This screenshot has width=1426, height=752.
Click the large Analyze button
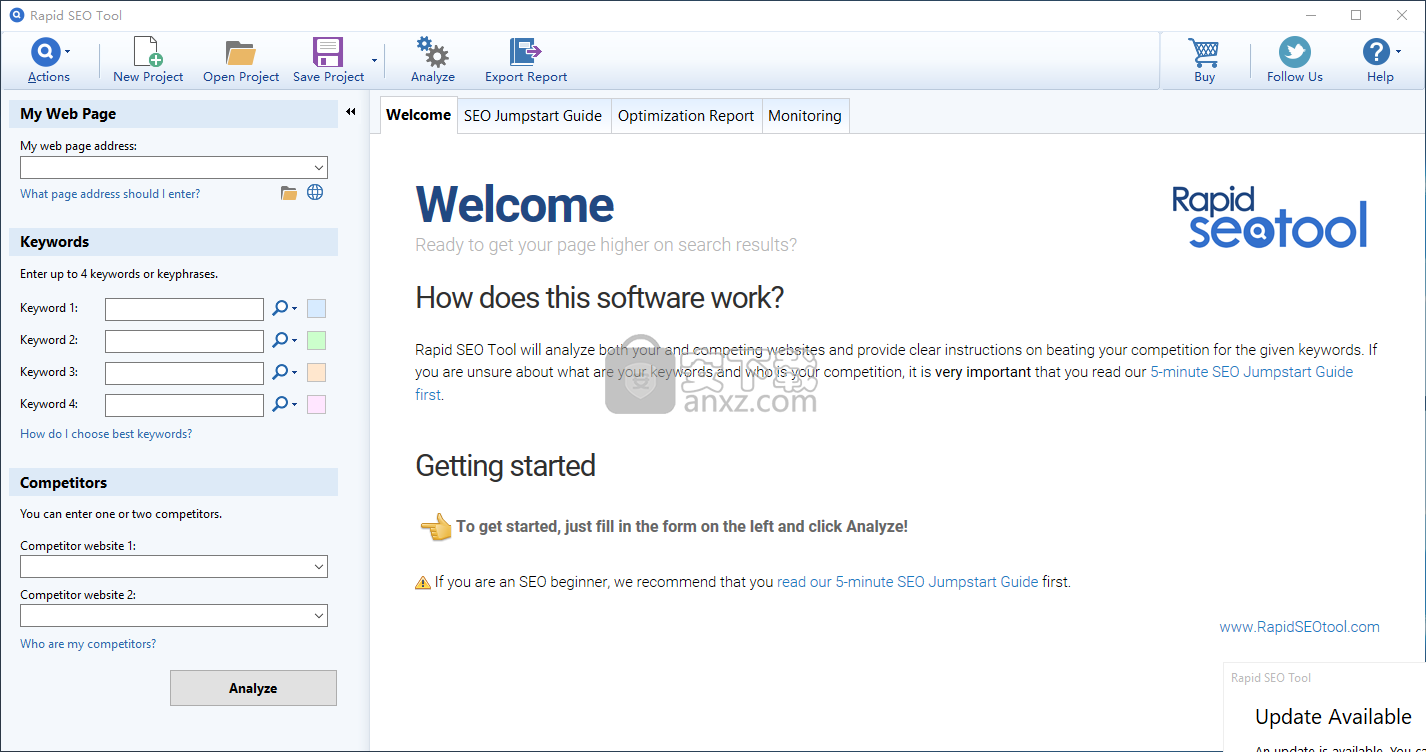pos(253,688)
